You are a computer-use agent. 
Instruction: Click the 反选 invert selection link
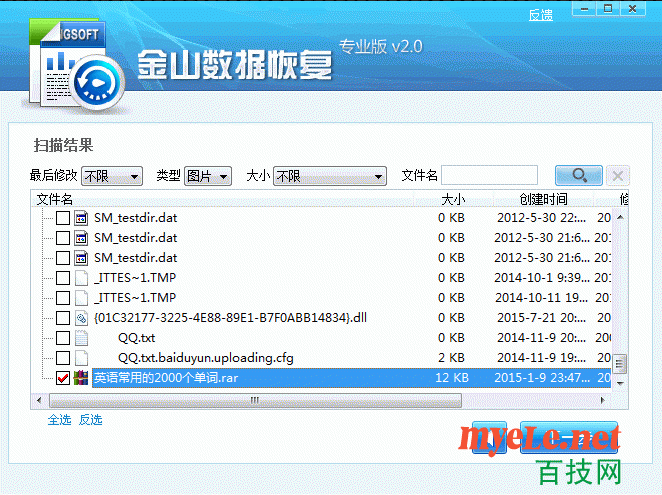click(91, 420)
